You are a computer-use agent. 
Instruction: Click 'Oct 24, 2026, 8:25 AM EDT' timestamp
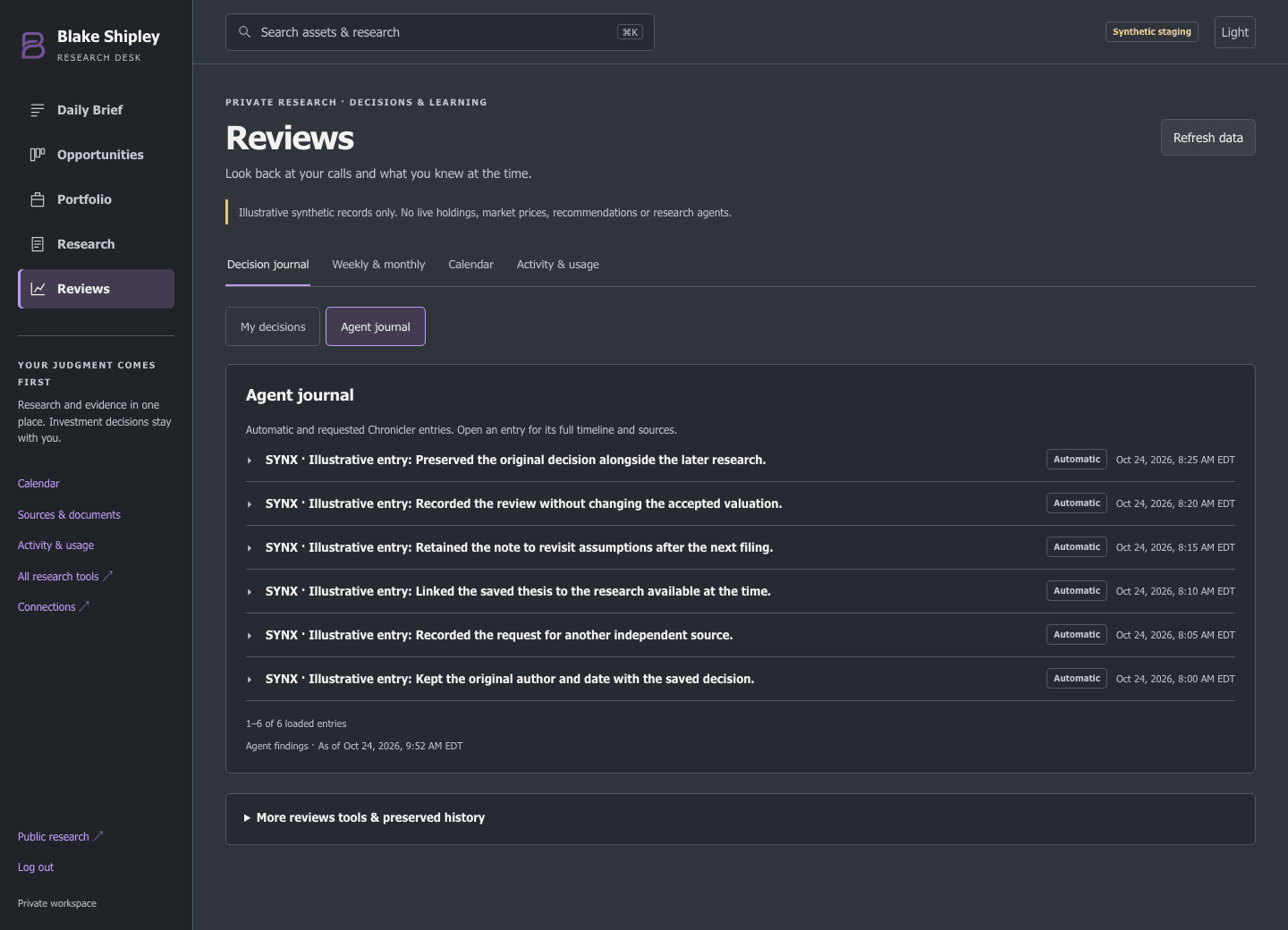1175,460
